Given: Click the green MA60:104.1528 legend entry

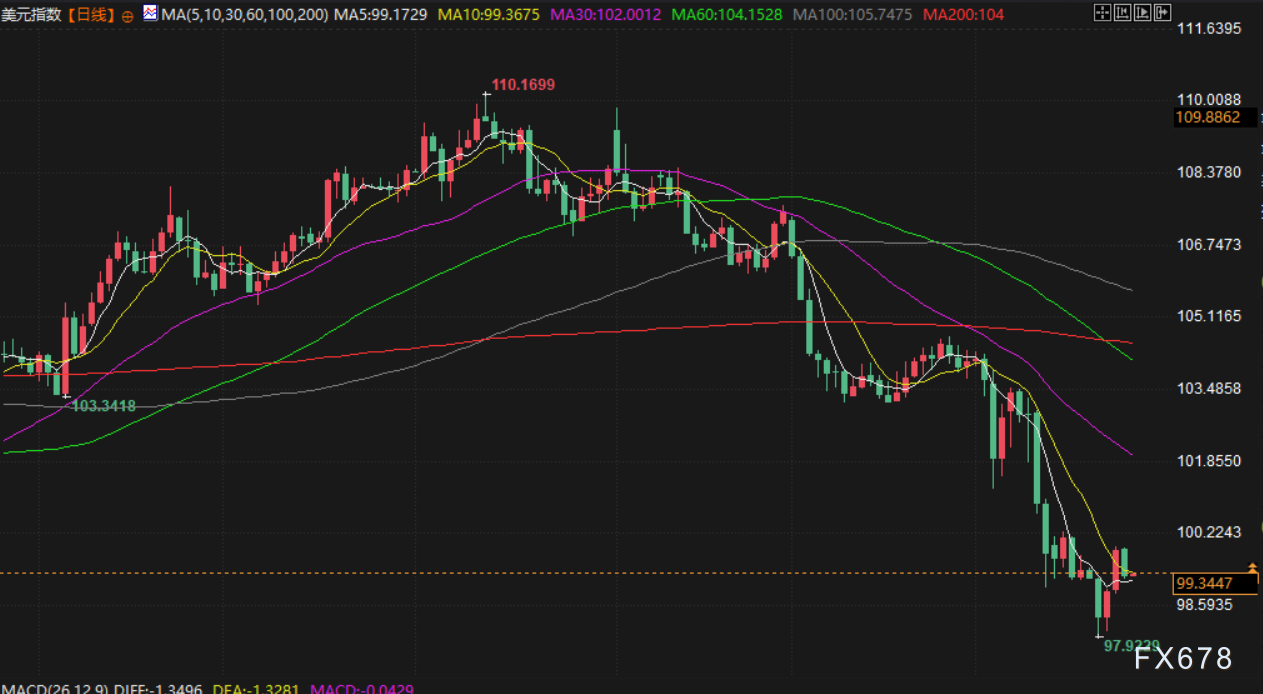Looking at the screenshot, I should click(727, 15).
